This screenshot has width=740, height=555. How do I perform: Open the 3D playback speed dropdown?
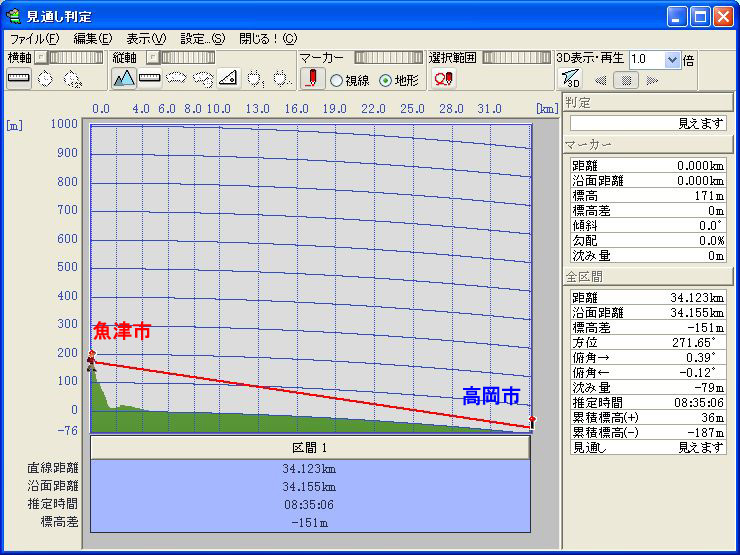(672, 60)
